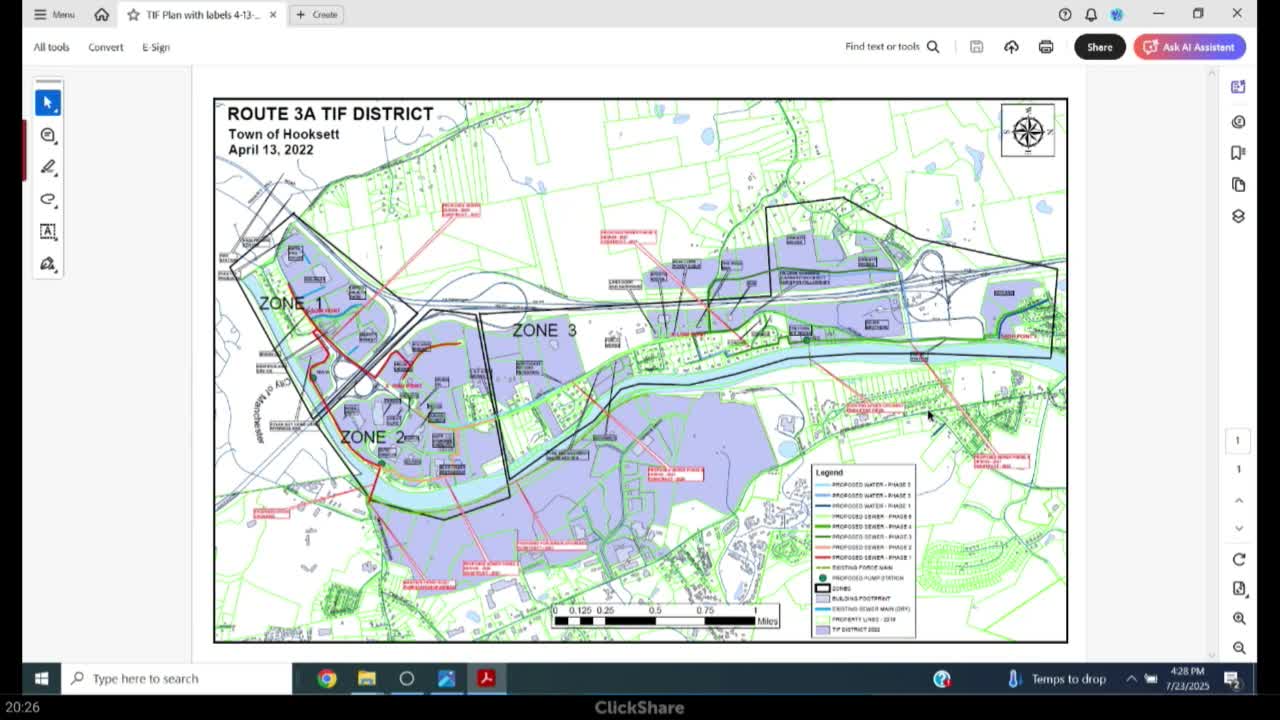This screenshot has width=1280, height=720.
Task: Click the Share button
Action: (x=1099, y=47)
